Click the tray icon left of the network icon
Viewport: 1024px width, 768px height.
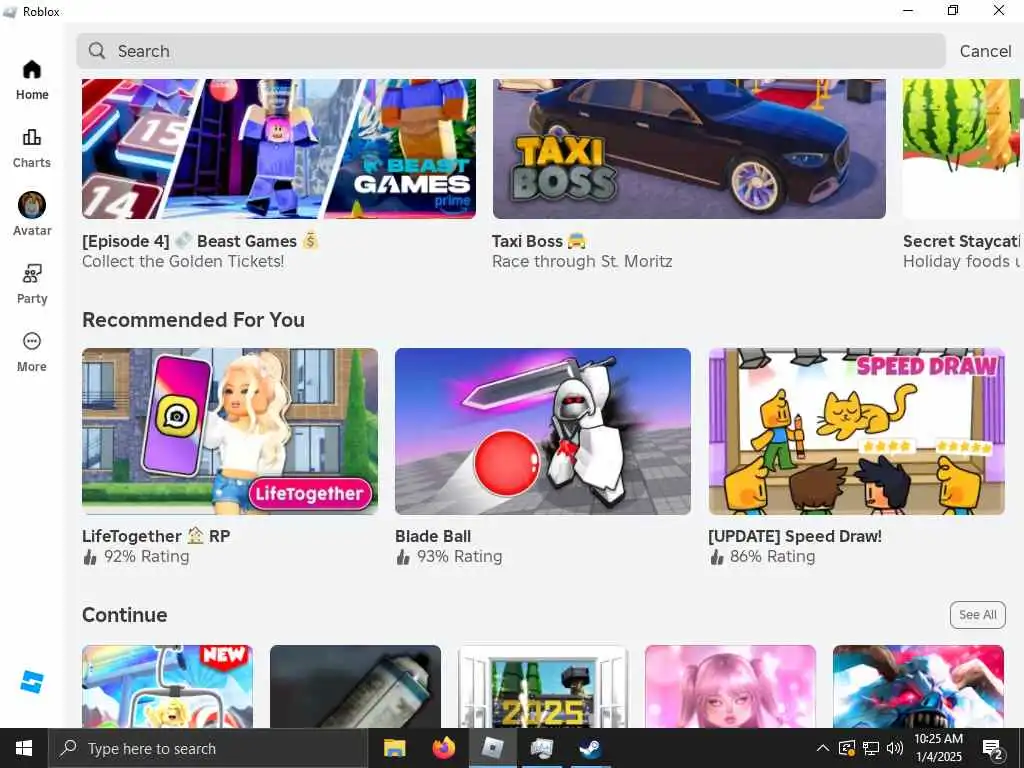846,748
